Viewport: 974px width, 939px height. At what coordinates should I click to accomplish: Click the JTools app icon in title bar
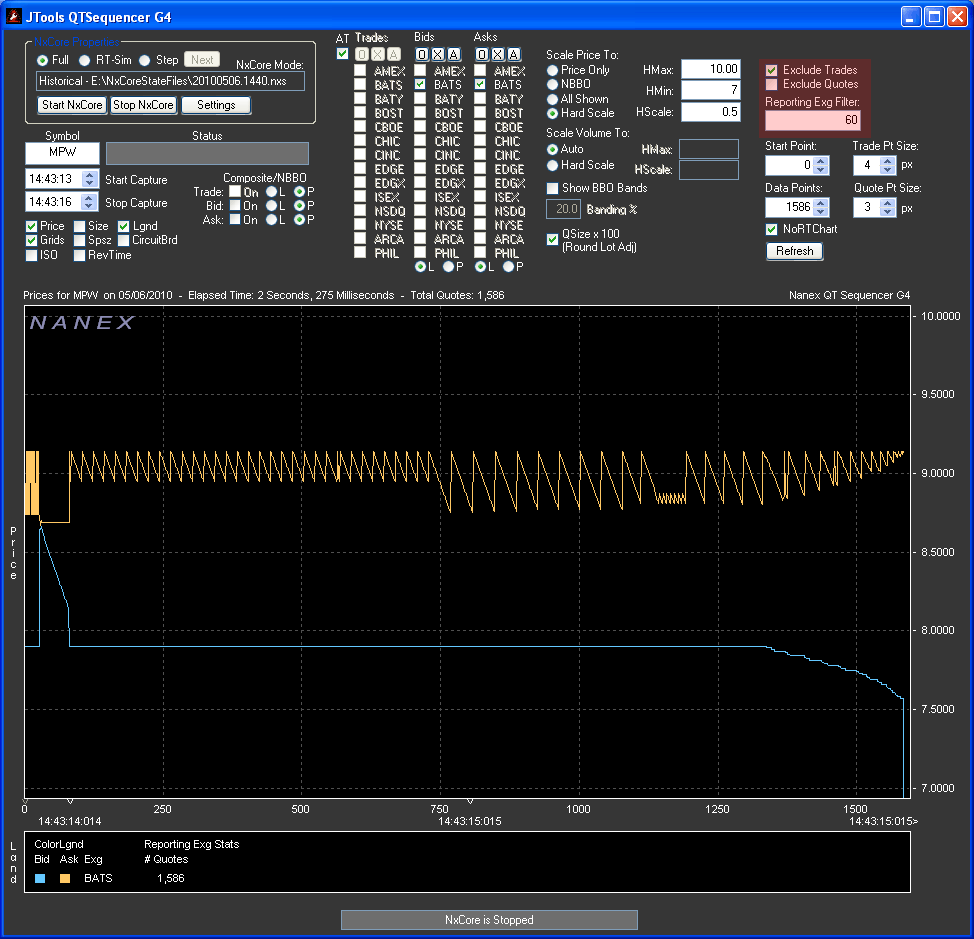14,16
